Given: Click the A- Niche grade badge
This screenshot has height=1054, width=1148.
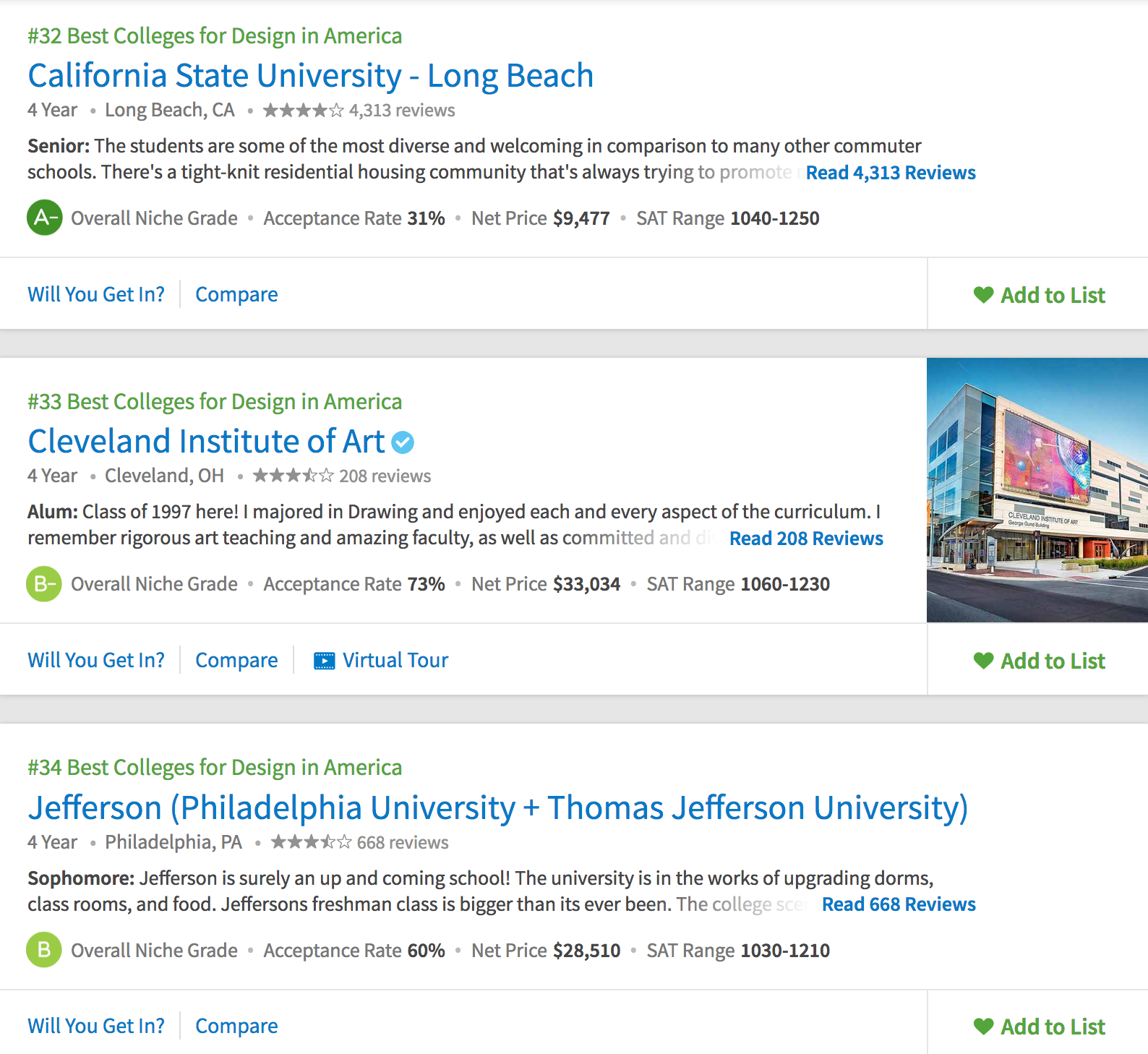Looking at the screenshot, I should [x=45, y=218].
